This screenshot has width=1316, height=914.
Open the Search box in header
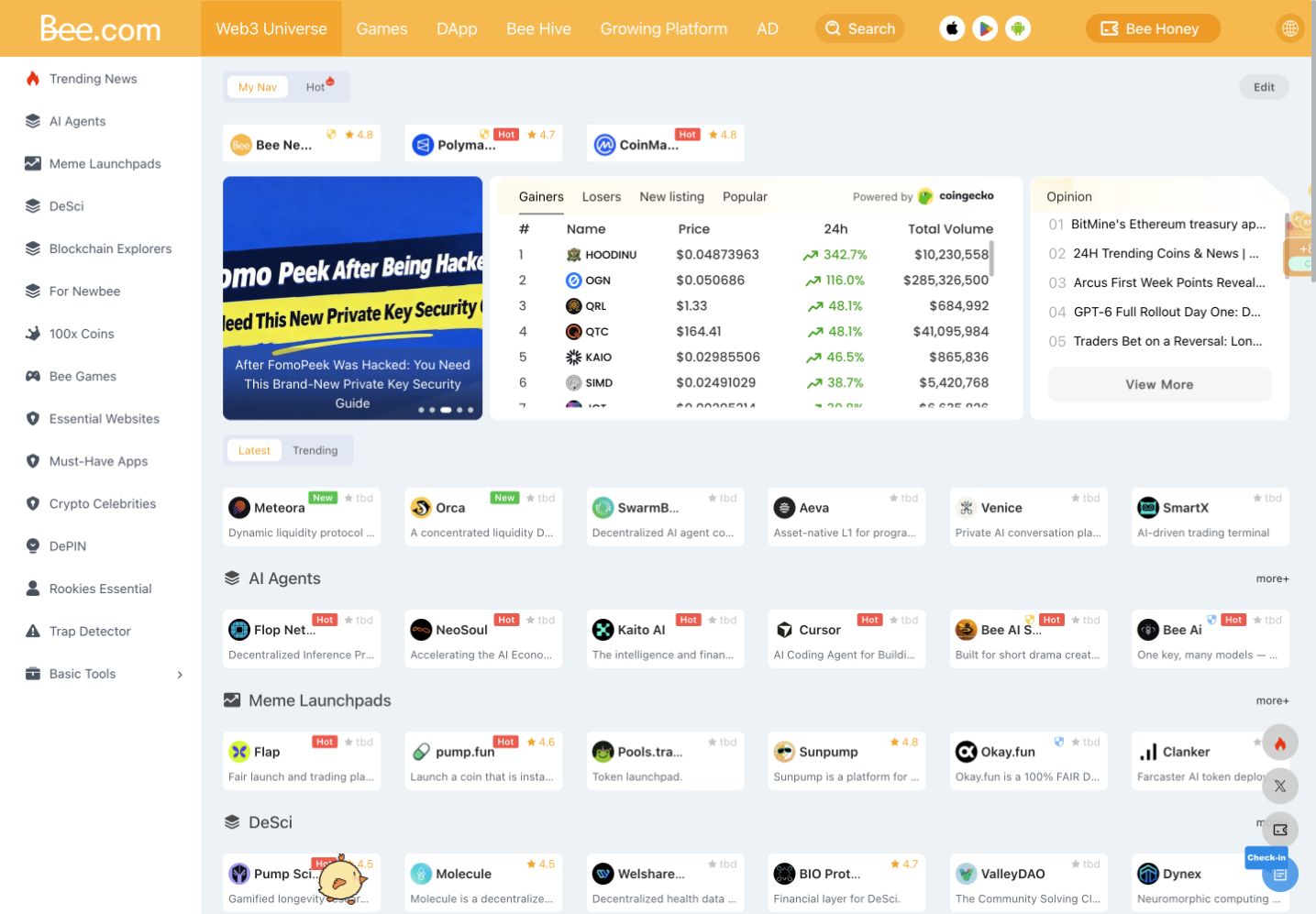tap(860, 28)
